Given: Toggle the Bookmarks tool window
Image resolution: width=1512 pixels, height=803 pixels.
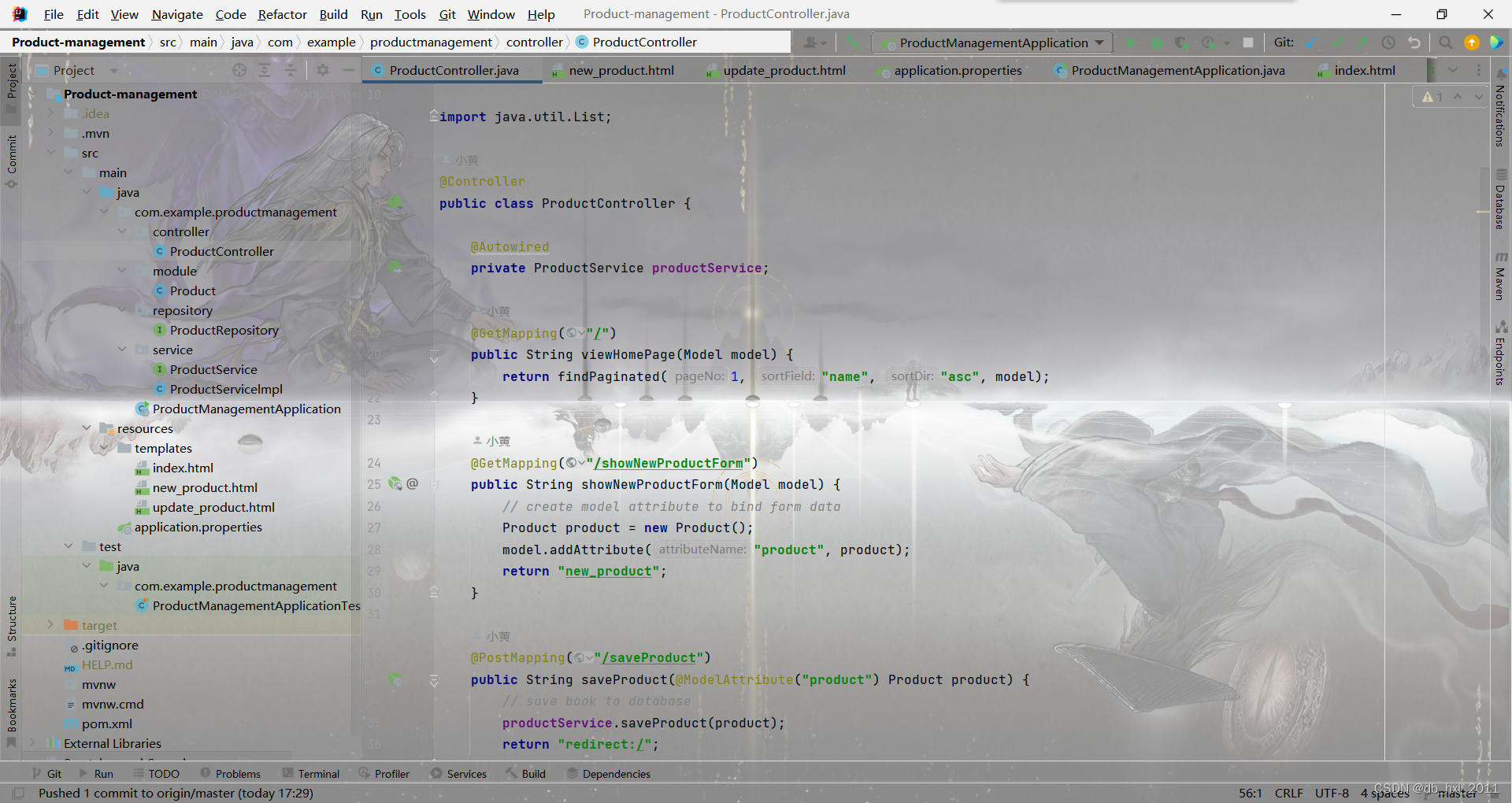Looking at the screenshot, I should pos(12,712).
